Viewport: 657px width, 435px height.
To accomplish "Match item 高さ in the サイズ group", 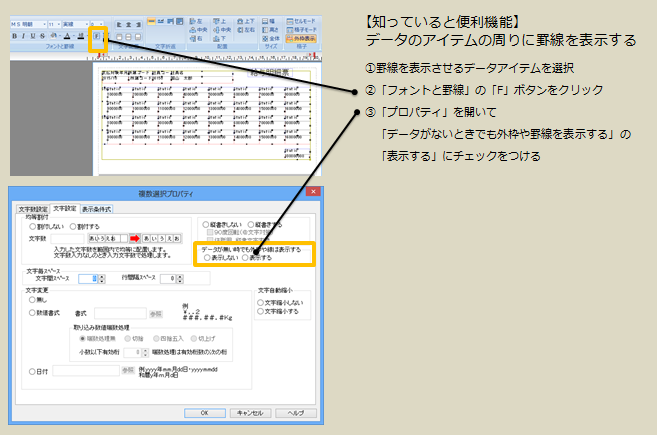I will [x=270, y=30].
